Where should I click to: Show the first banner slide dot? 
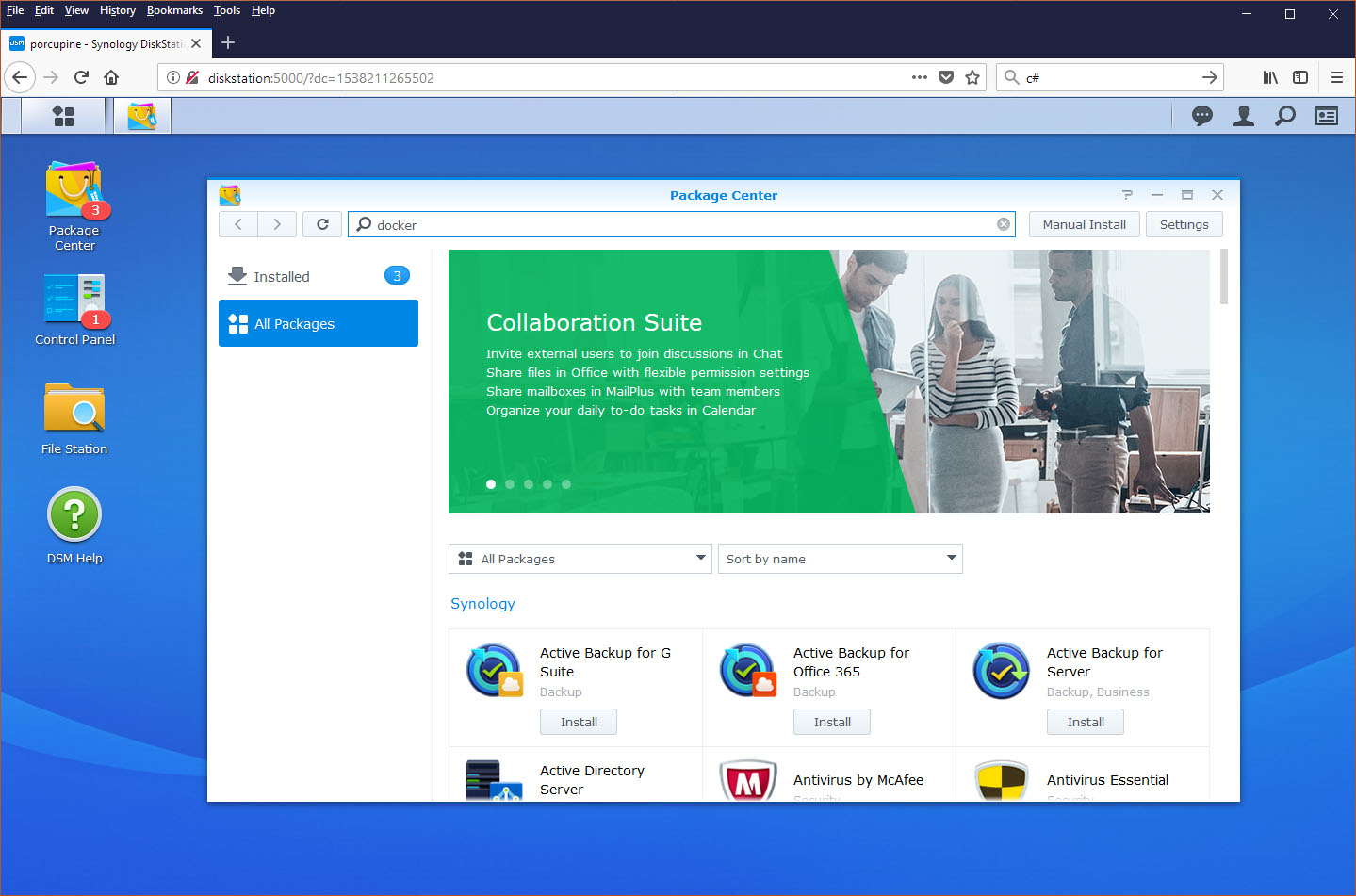click(491, 484)
